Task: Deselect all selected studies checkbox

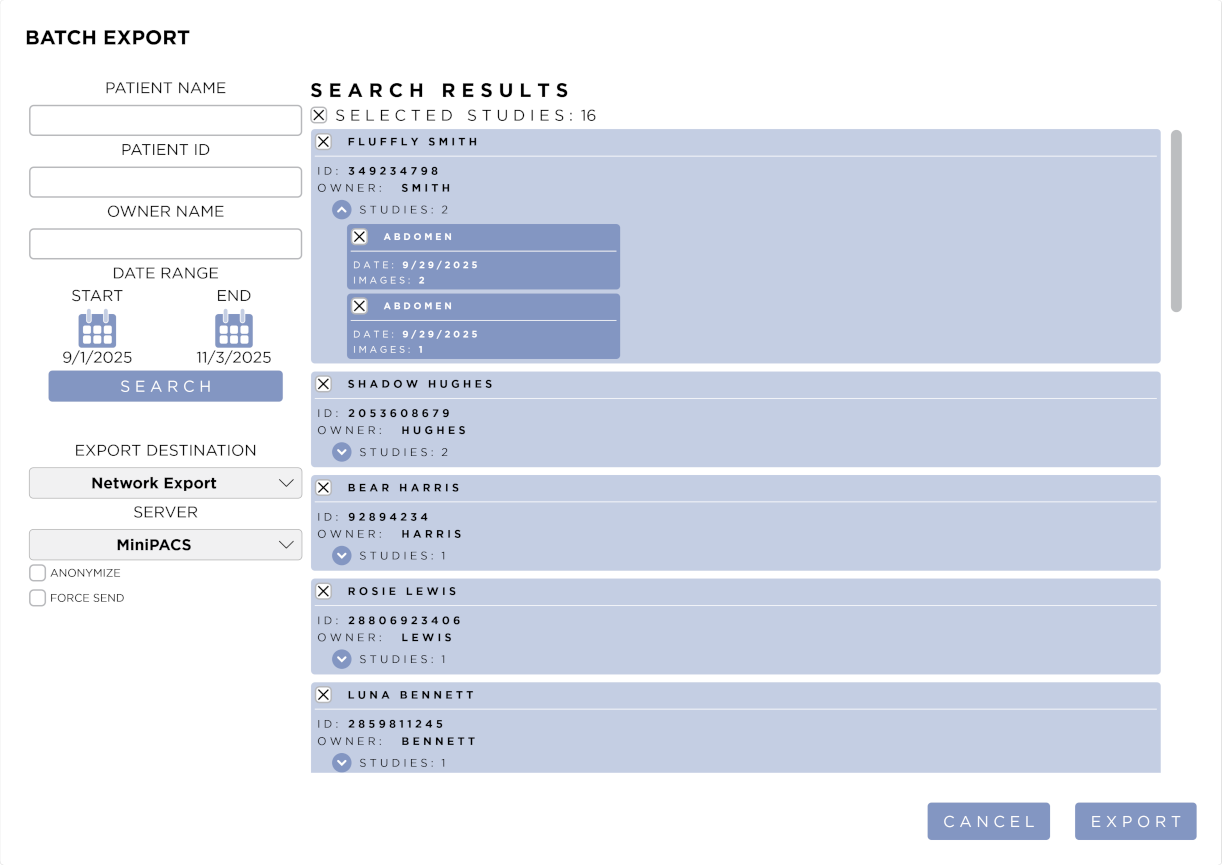Action: 319,115
